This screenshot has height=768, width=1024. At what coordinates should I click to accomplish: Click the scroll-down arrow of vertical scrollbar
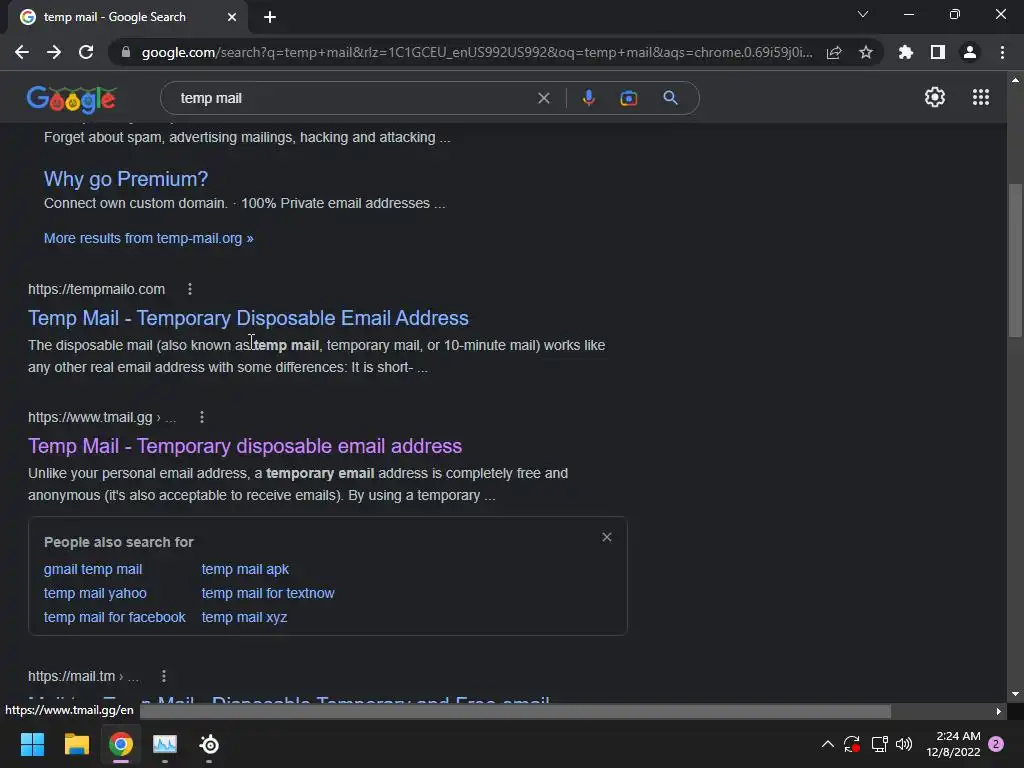click(1015, 694)
